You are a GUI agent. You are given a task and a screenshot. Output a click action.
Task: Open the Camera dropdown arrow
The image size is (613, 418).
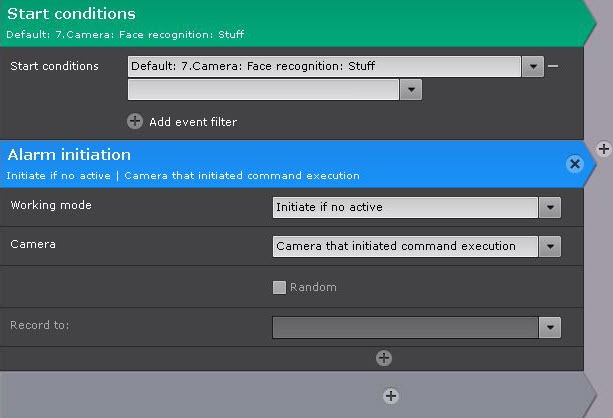pos(550,246)
